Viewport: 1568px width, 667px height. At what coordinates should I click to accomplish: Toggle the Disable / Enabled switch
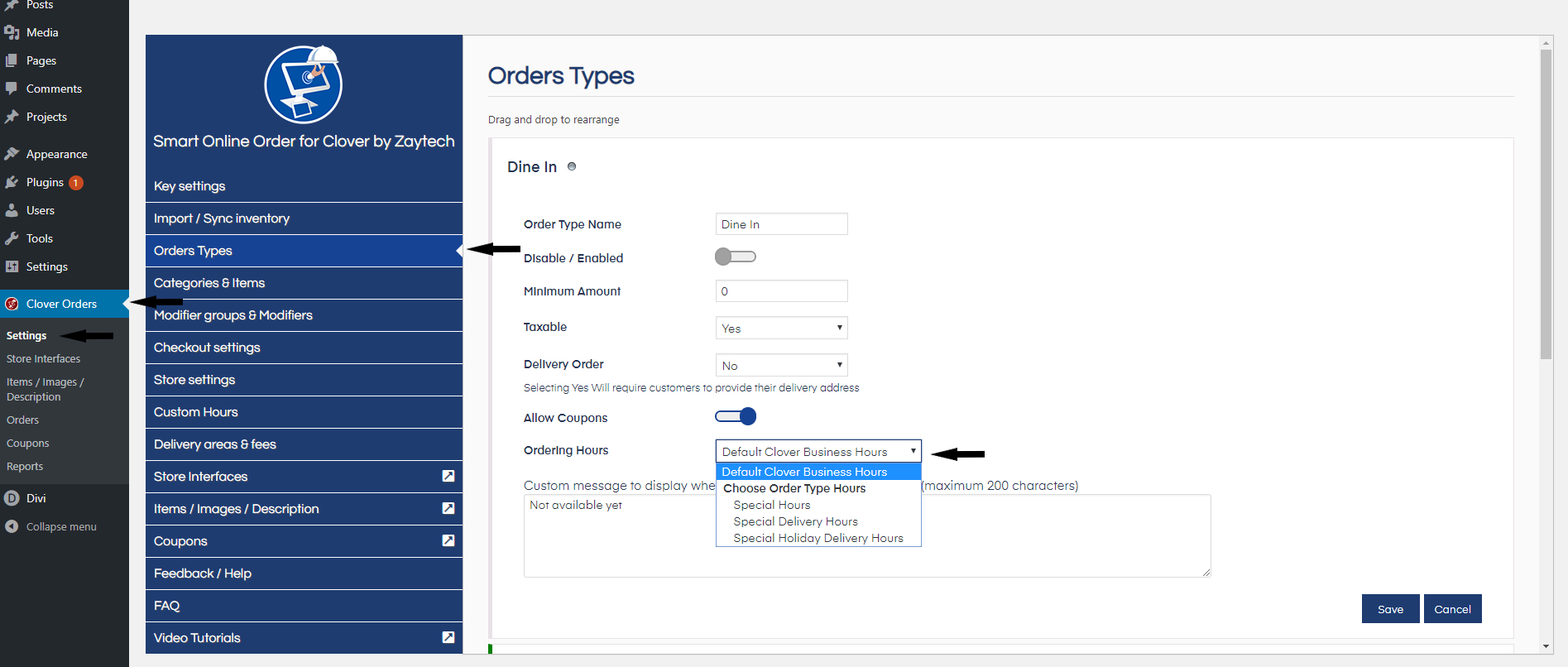click(x=736, y=257)
